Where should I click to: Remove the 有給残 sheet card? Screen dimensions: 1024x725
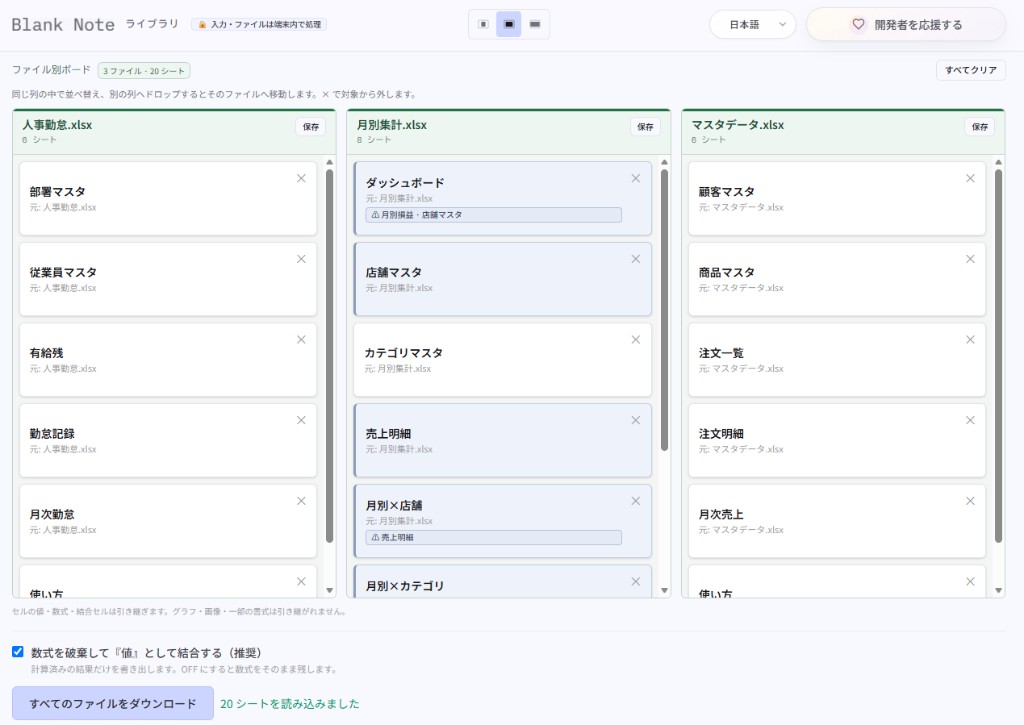point(301,340)
